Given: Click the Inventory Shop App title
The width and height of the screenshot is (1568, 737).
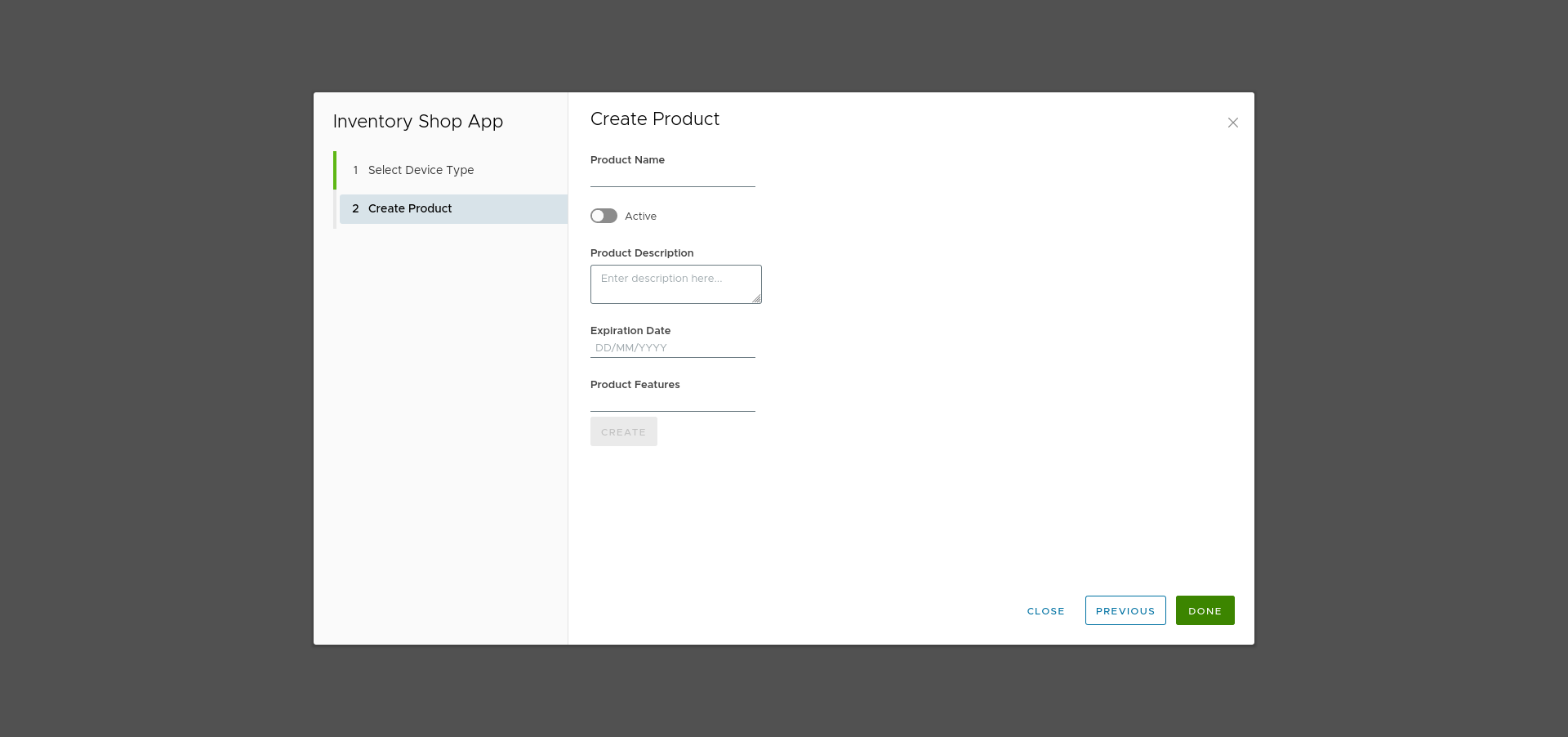Looking at the screenshot, I should (x=418, y=121).
